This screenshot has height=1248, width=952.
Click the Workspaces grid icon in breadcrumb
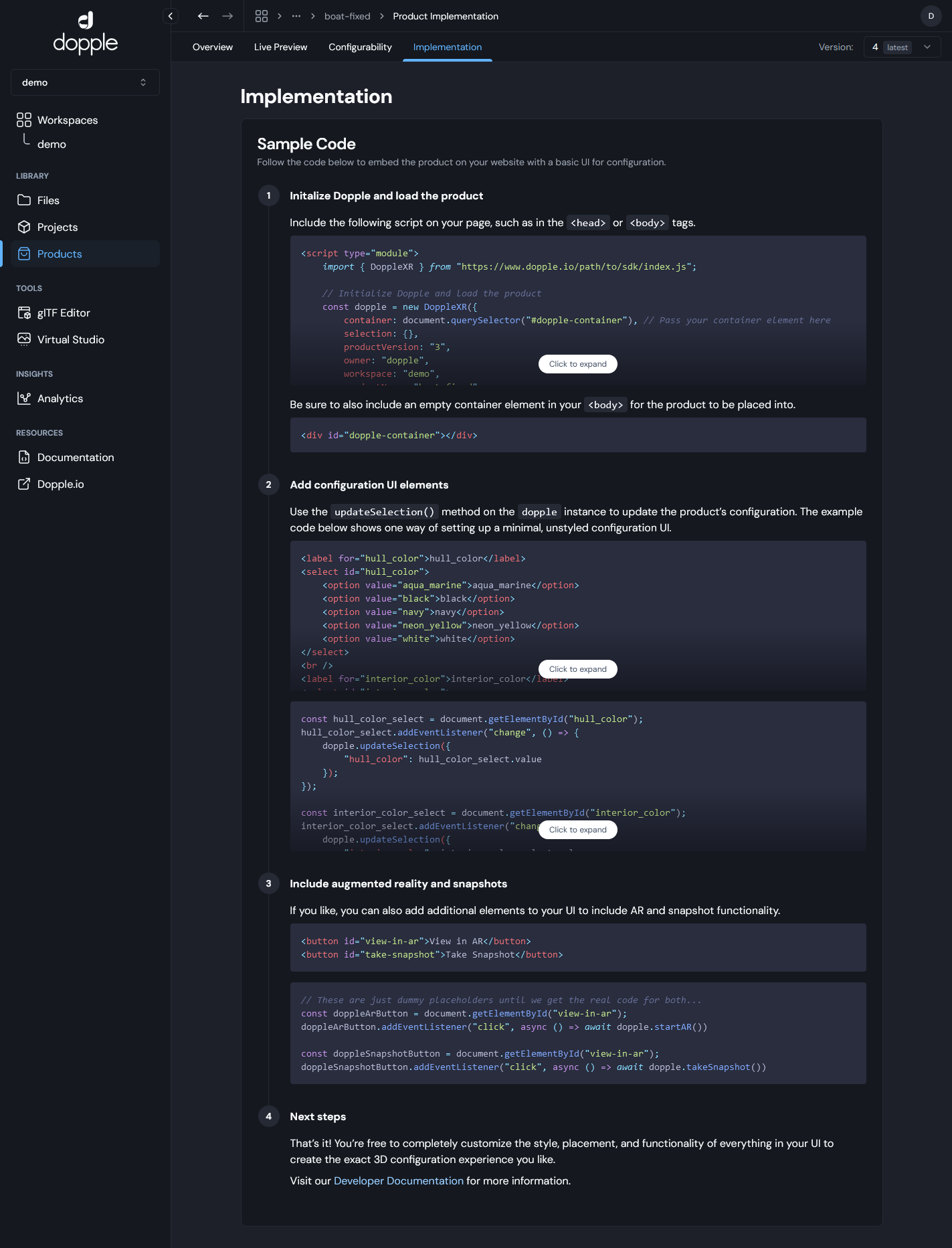pos(262,16)
